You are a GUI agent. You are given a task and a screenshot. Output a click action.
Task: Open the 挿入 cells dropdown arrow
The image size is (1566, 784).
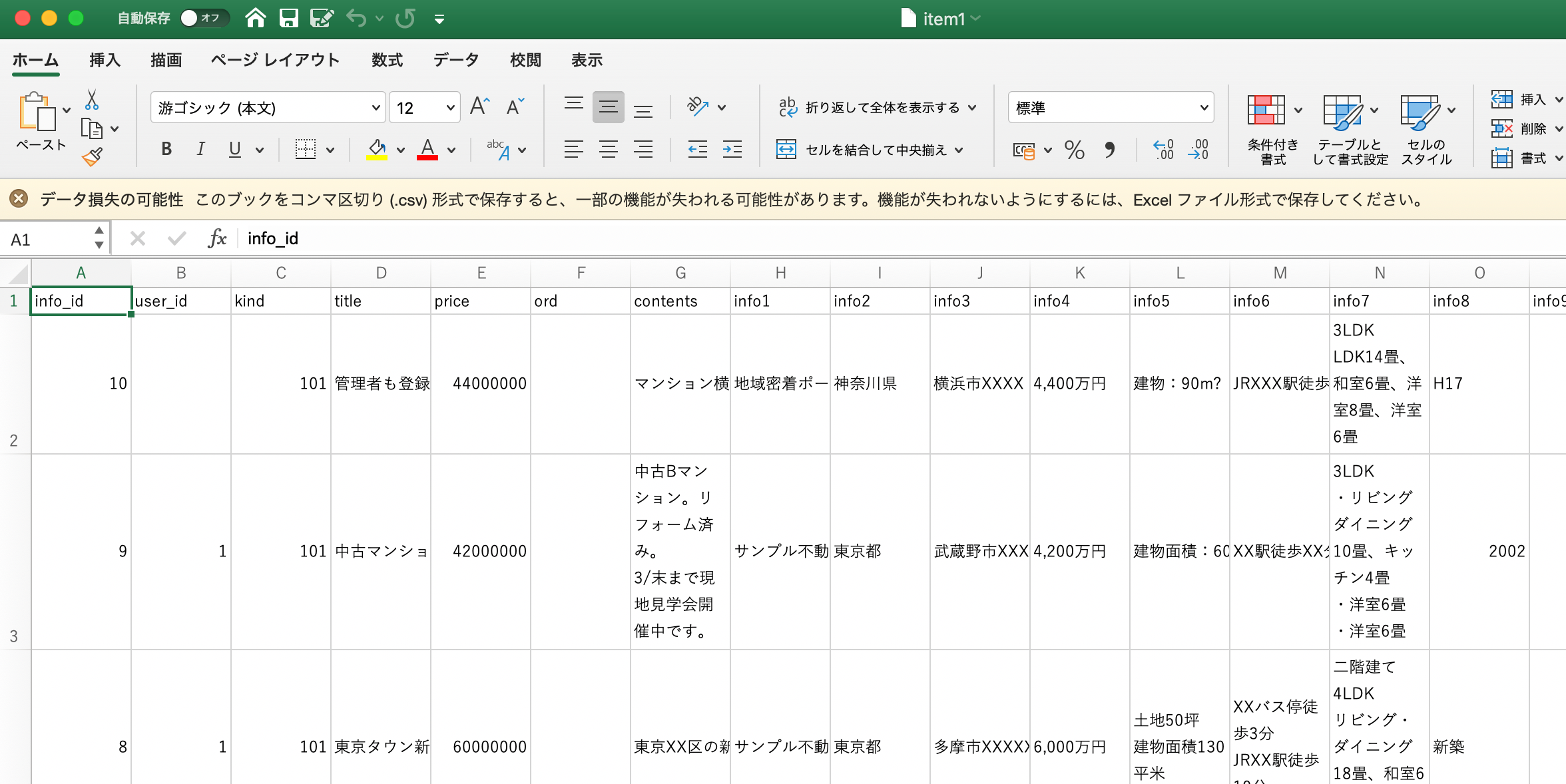point(1559,100)
